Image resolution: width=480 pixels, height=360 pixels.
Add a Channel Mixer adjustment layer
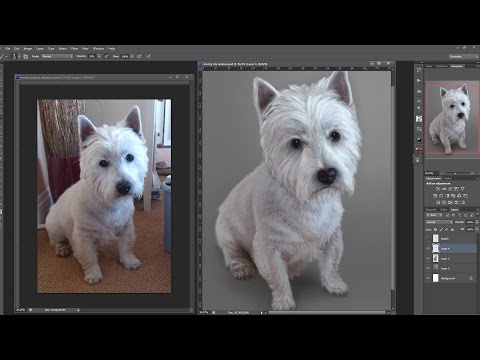click(459, 196)
